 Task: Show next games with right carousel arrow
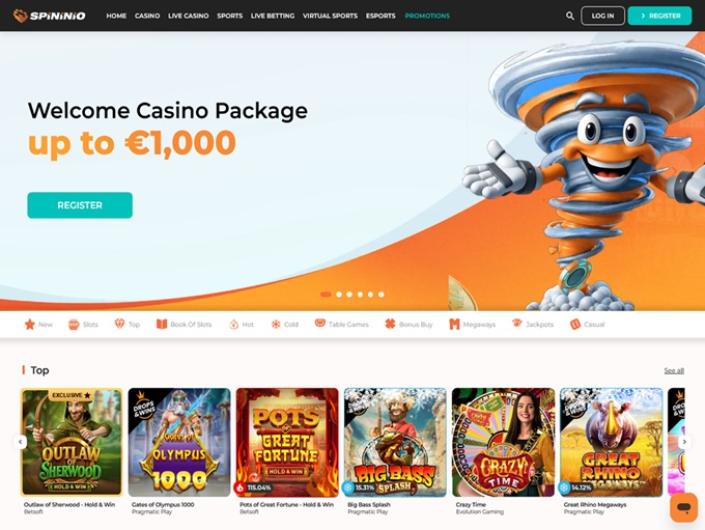684,442
